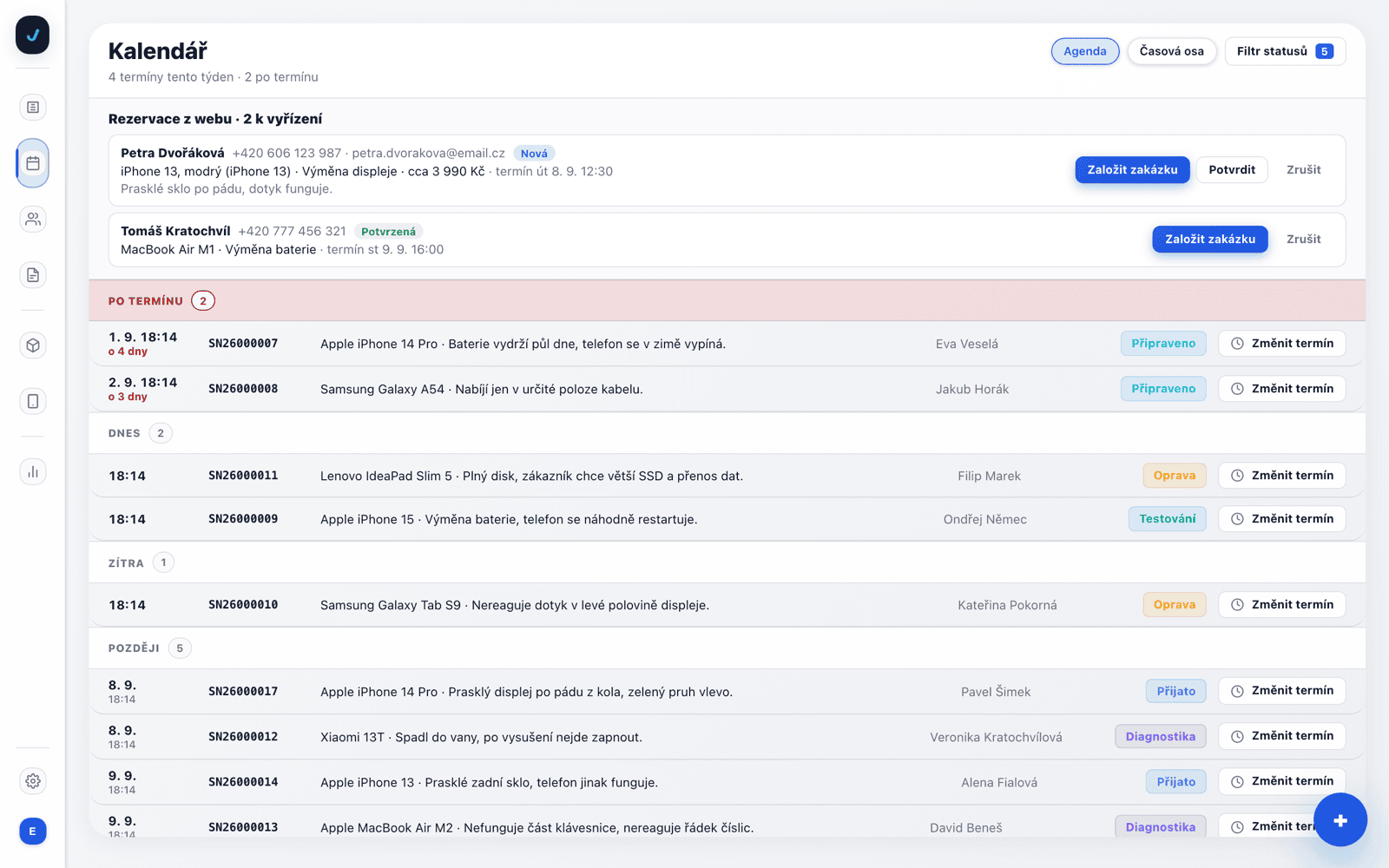Open the documents sidebar icon
The image size is (1389, 868).
[33, 275]
